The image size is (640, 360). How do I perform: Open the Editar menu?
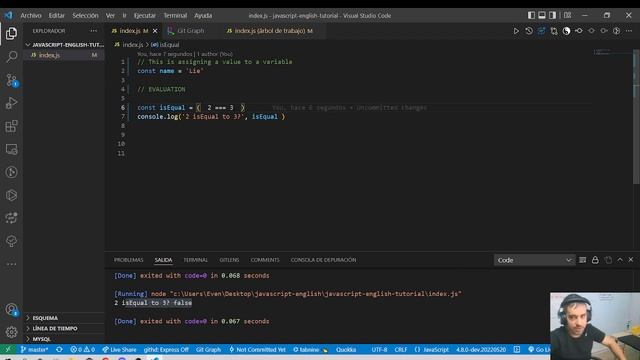coord(57,16)
